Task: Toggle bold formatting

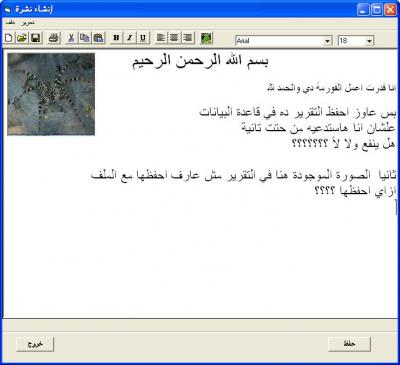Action: [116, 38]
